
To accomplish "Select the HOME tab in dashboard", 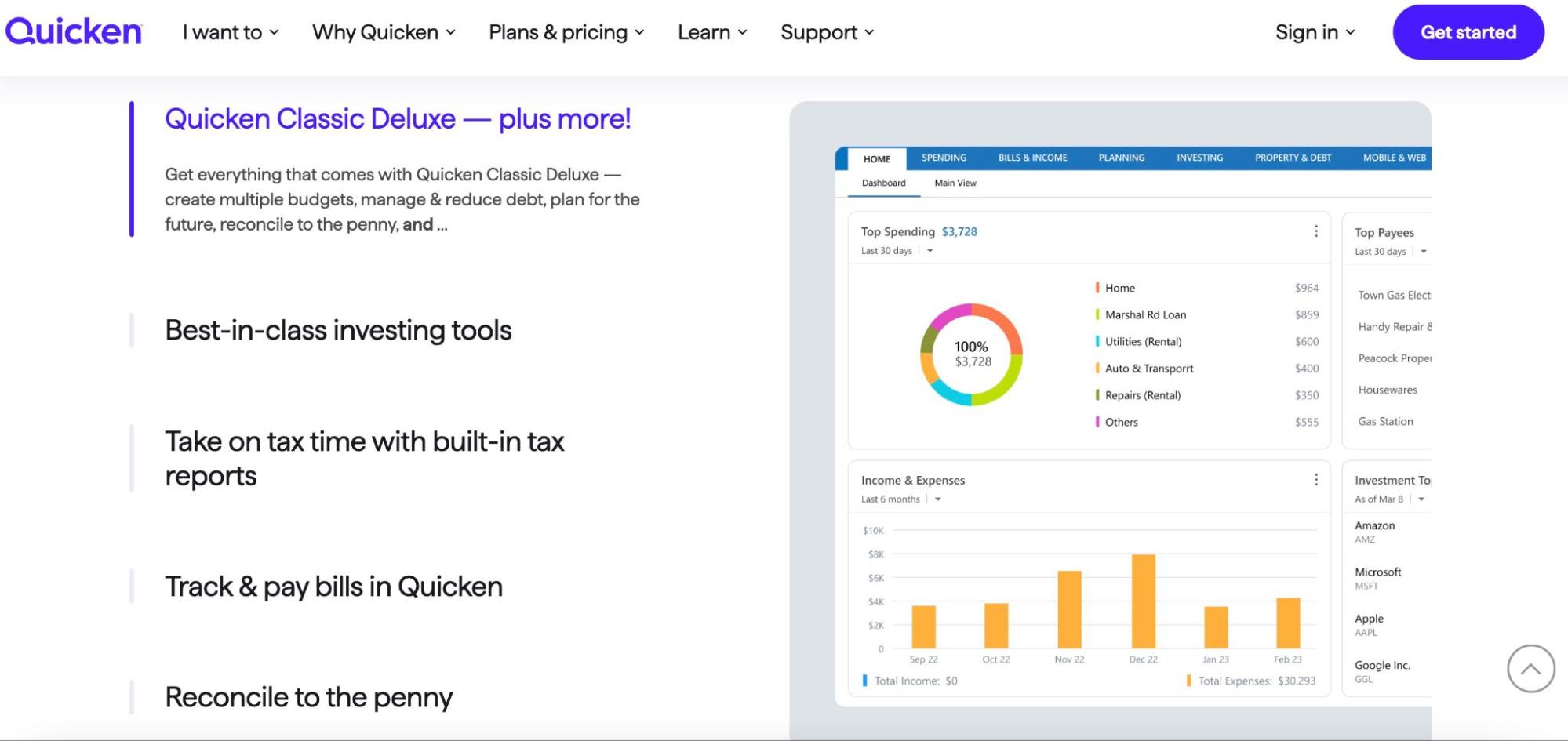I will (877, 158).
